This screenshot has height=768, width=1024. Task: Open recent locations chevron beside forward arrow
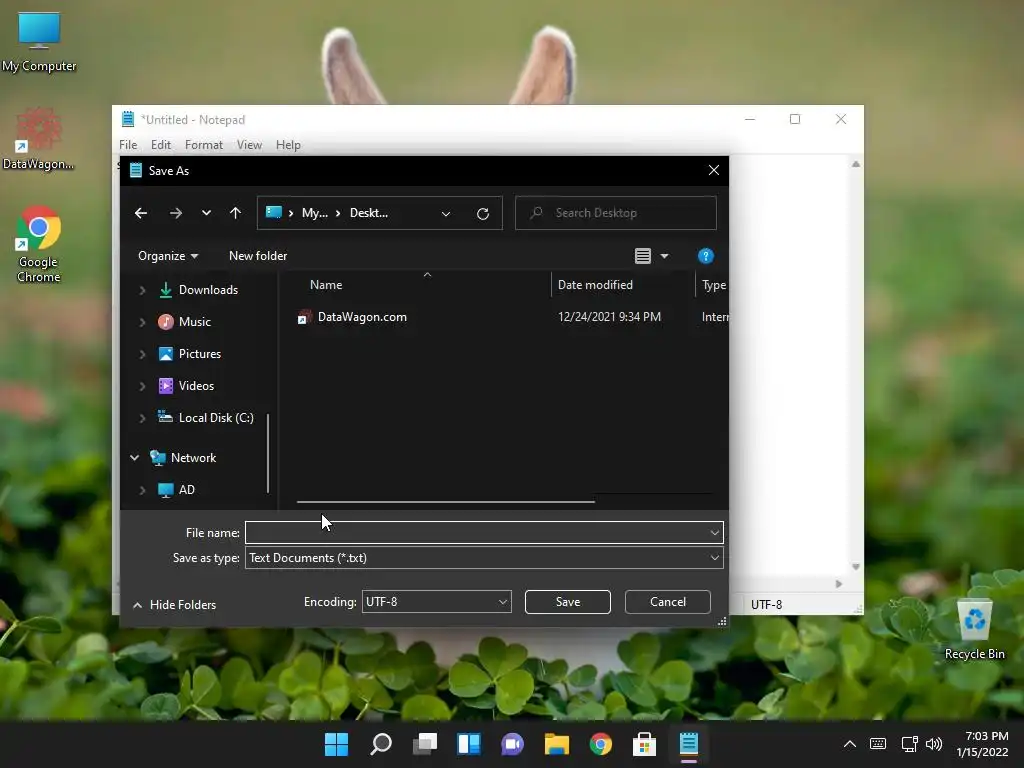[206, 213]
